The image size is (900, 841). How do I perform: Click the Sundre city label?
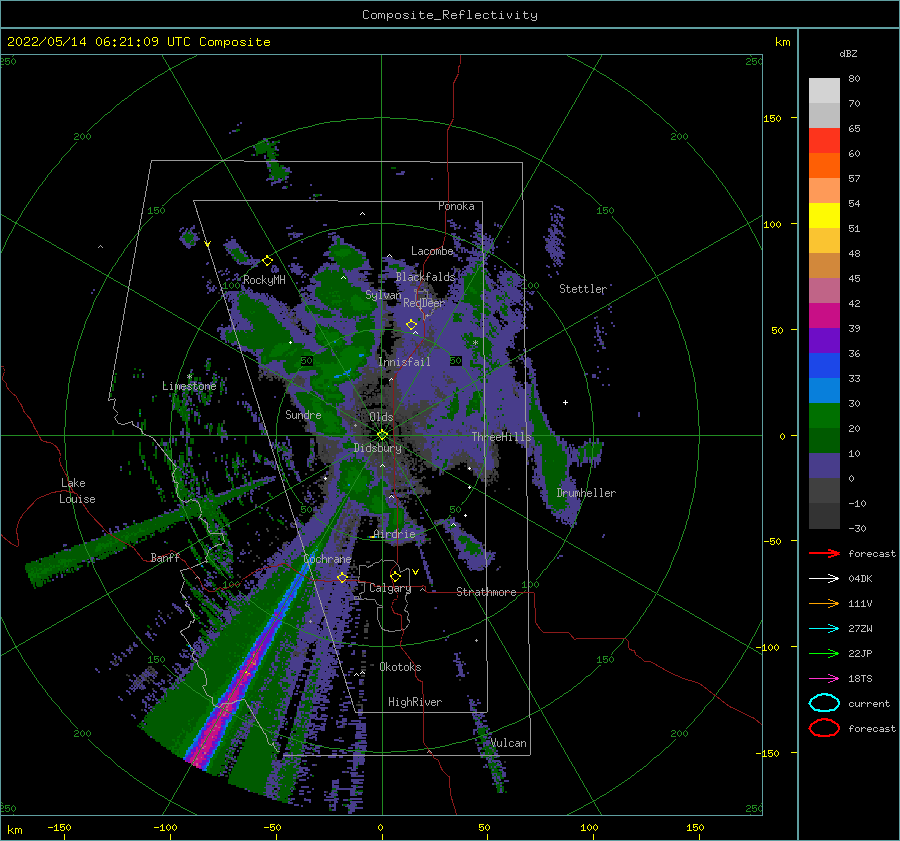pyautogui.click(x=303, y=414)
